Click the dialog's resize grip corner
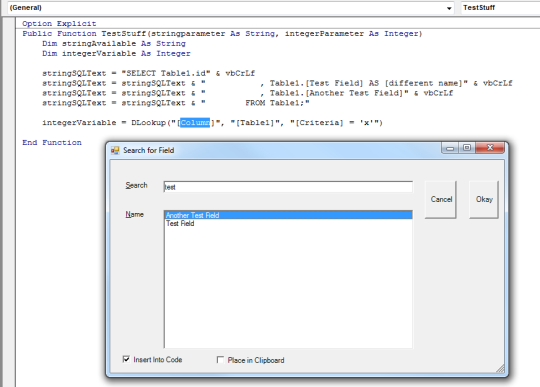540x387 pixels. click(x=501, y=369)
